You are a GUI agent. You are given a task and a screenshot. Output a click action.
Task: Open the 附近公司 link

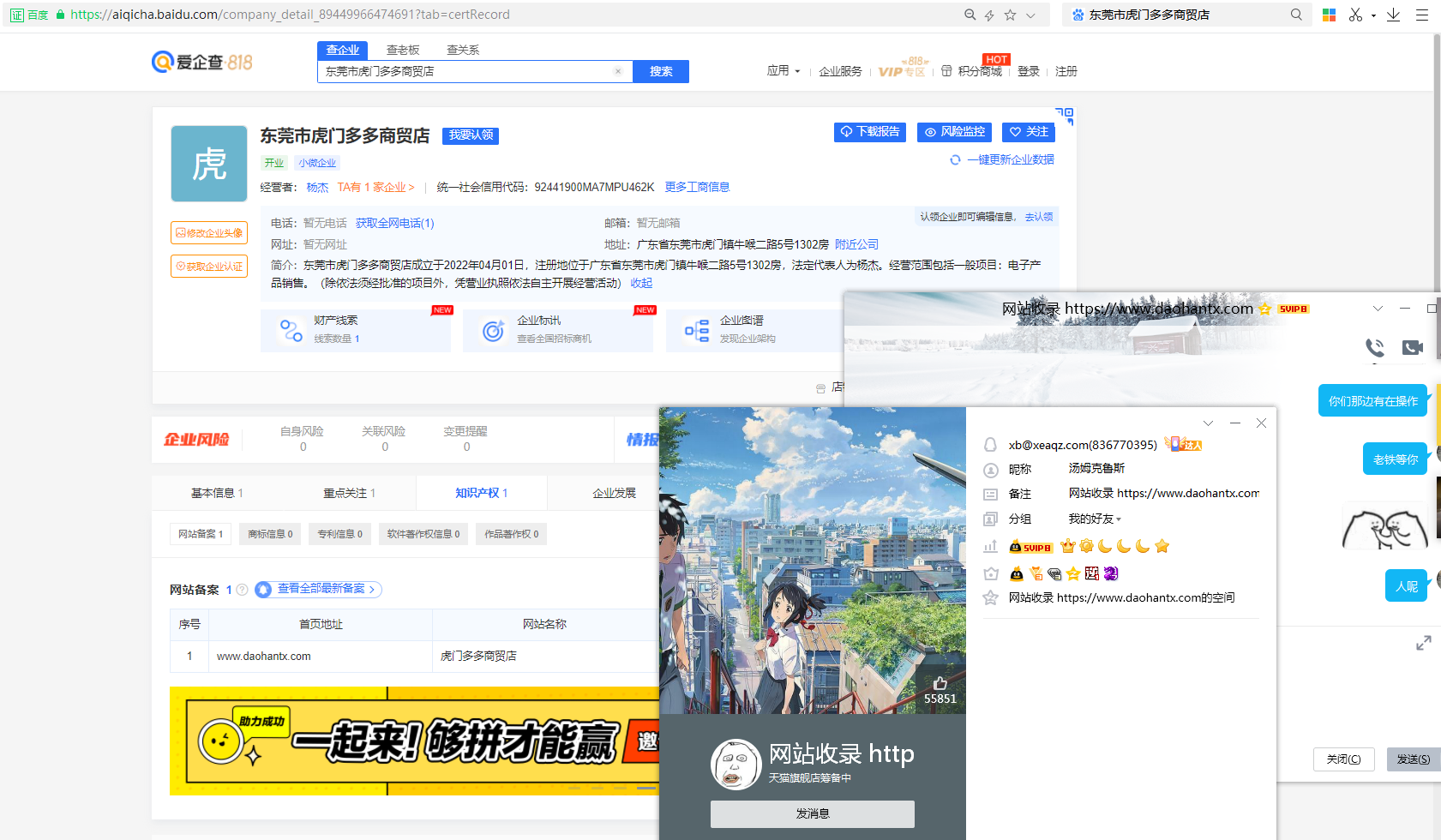[855, 244]
